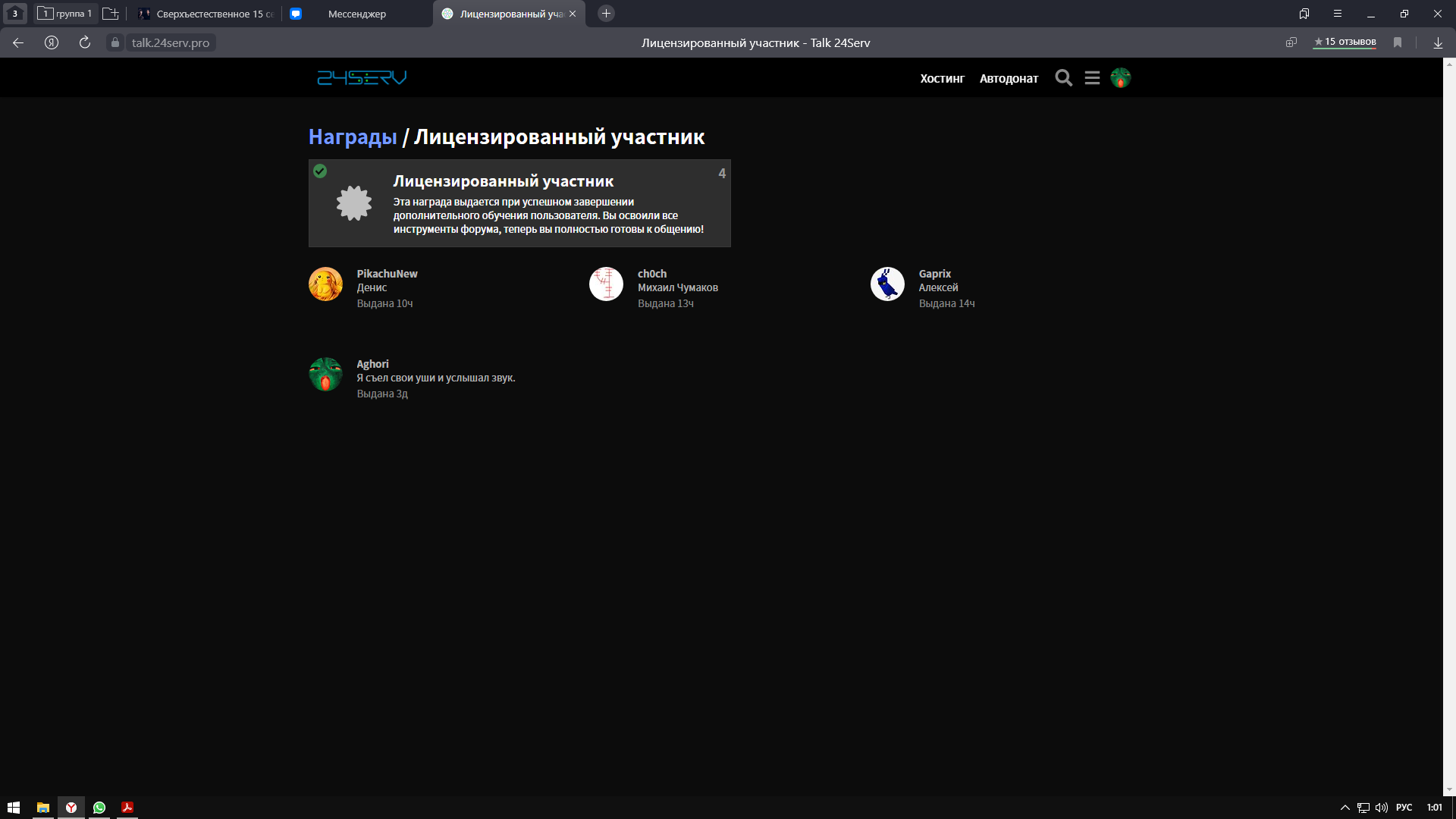This screenshot has width=1456, height=819.
Task: Bookmark this page with bookmark icon
Action: (x=1398, y=42)
